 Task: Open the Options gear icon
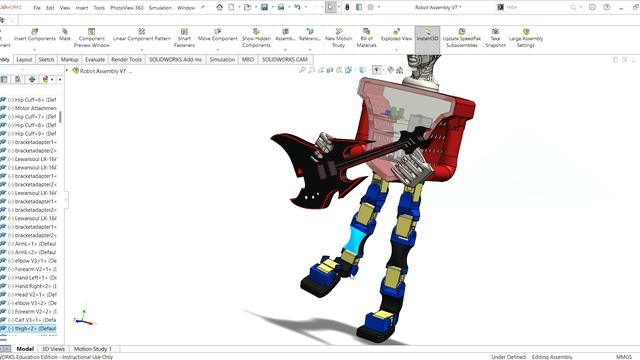point(371,7)
